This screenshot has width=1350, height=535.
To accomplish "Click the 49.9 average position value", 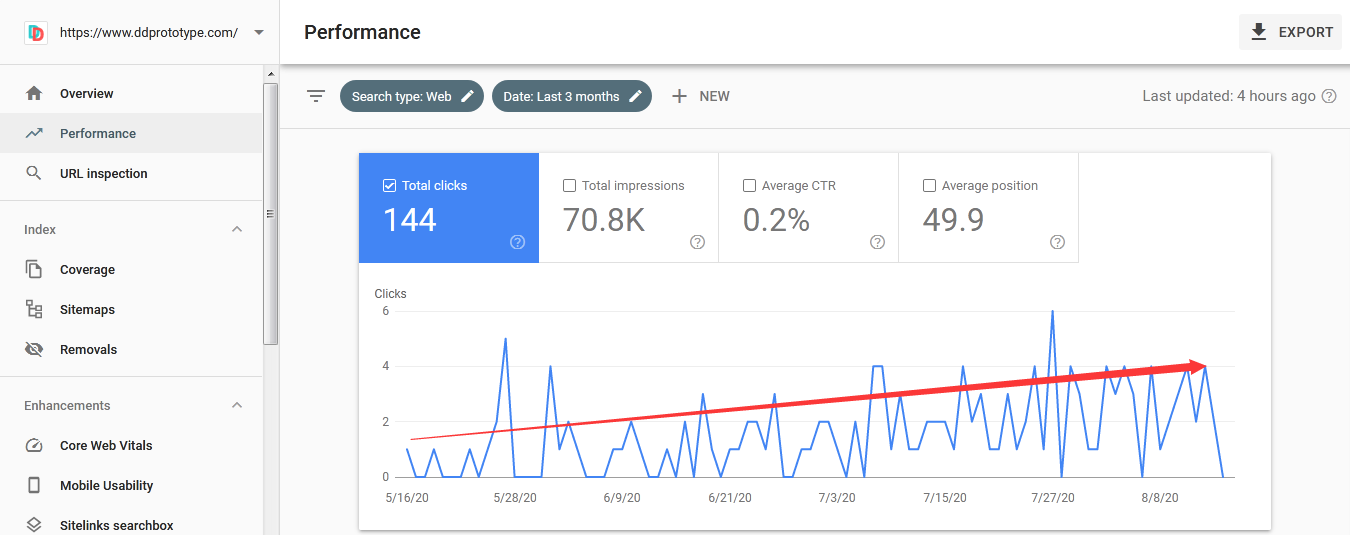I will pos(953,219).
